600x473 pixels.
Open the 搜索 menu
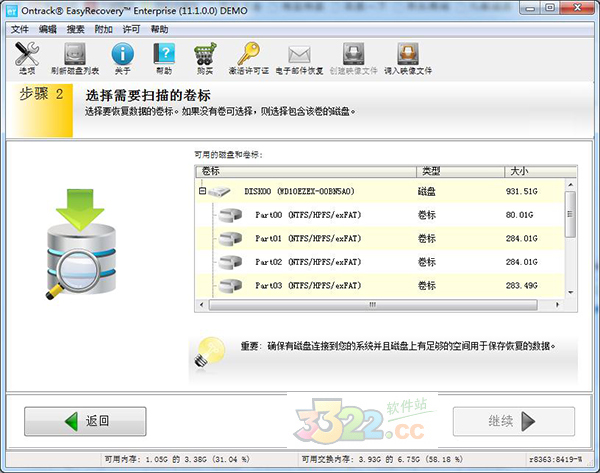point(75,29)
